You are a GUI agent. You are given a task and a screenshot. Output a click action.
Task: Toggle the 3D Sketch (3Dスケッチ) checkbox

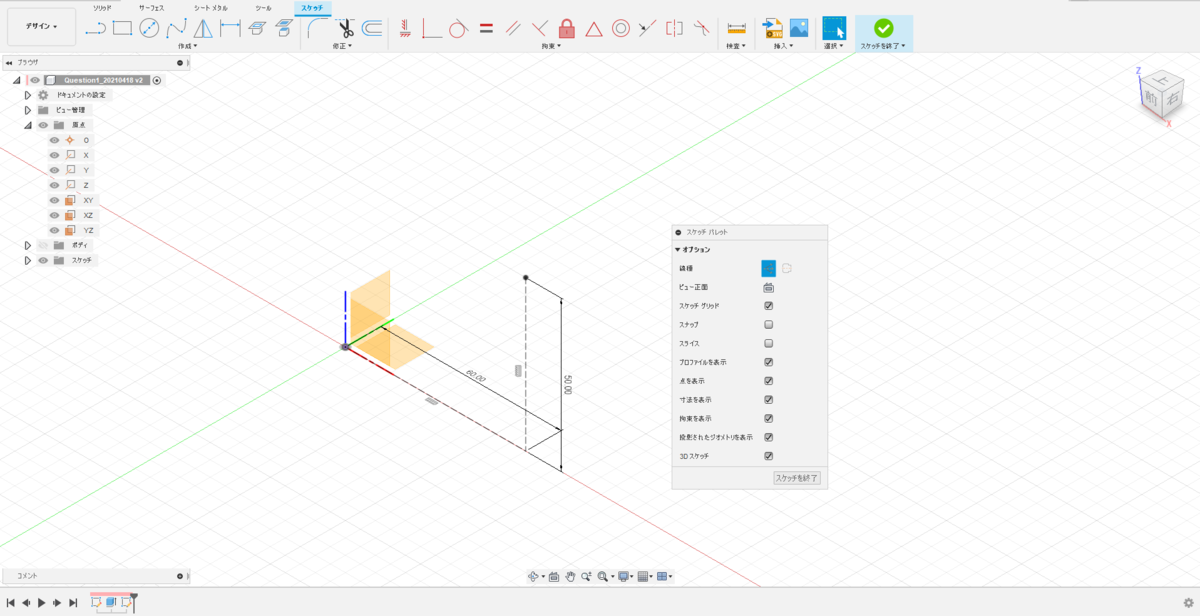[x=769, y=456]
